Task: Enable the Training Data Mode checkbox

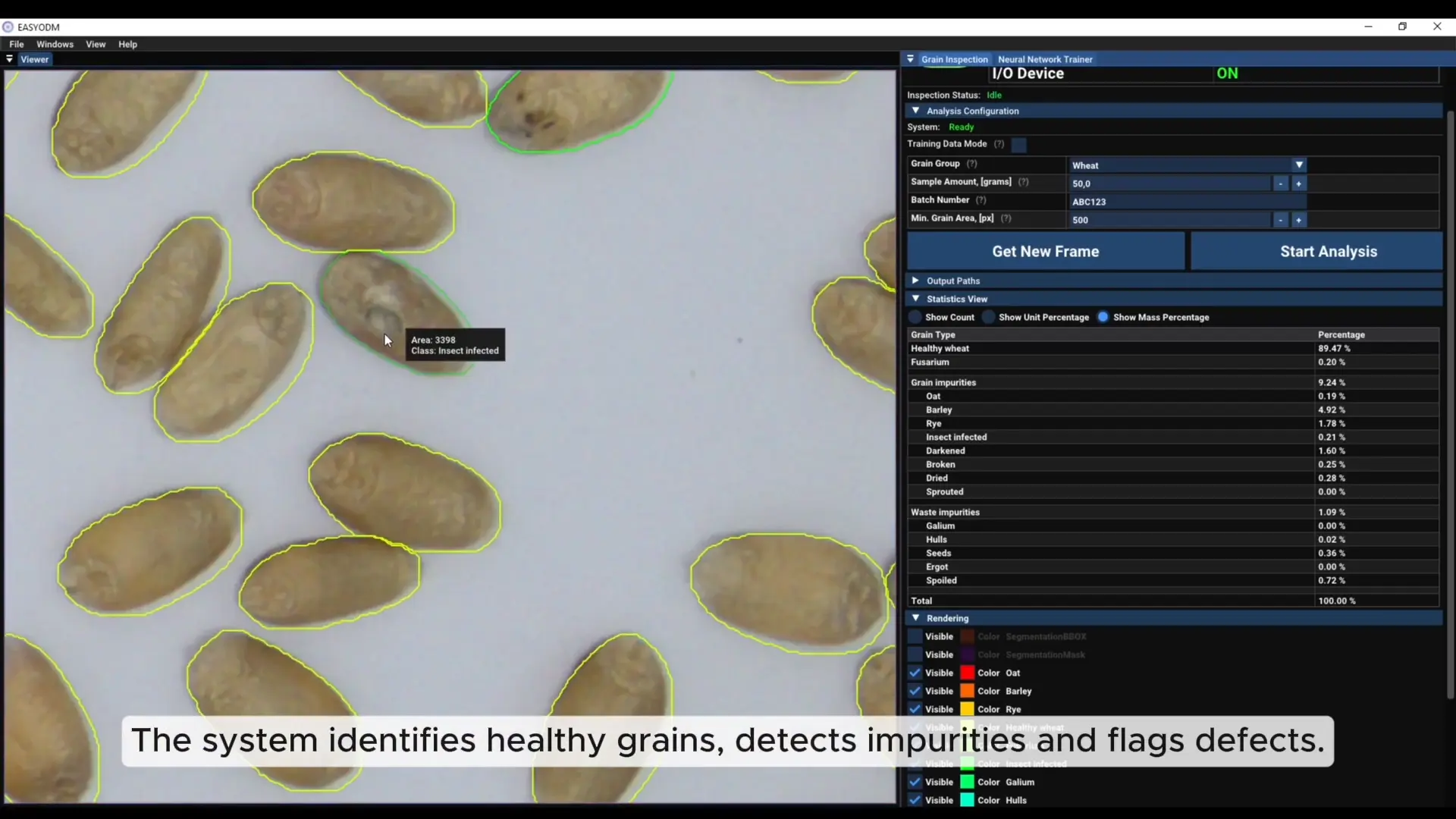Action: (x=1019, y=145)
